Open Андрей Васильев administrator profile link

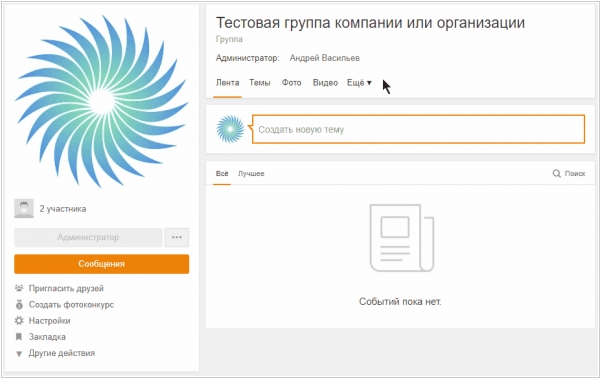coord(324,58)
